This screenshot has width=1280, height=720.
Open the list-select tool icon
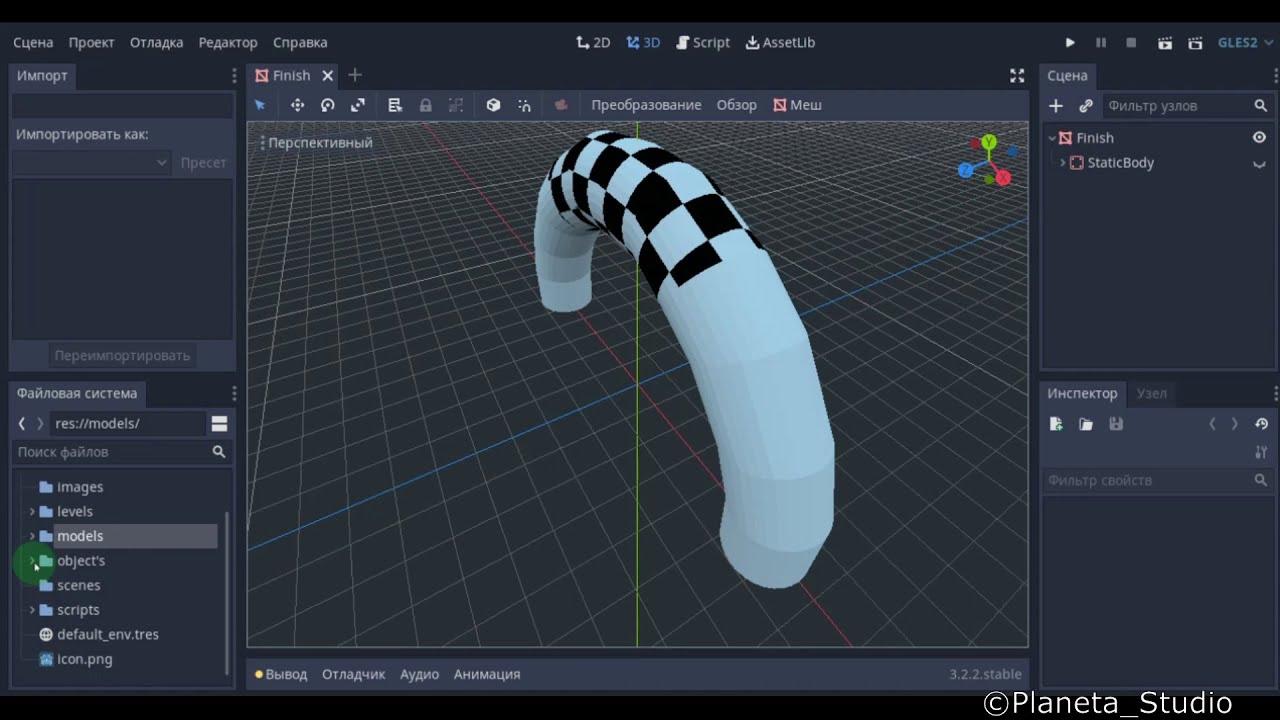click(395, 105)
